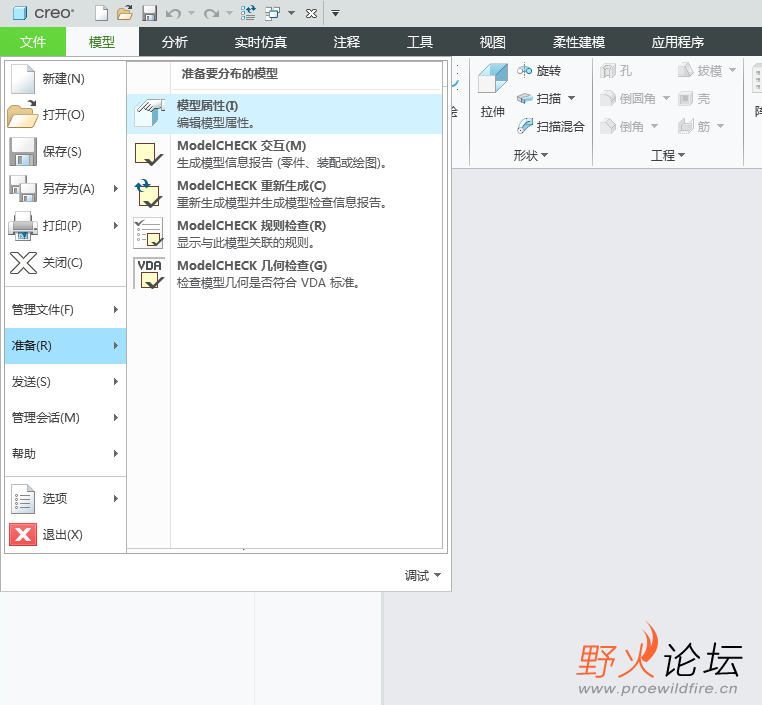Screen dimensions: 762x705
Task: Expand the 另存为(A) submenu
Action: pos(66,189)
